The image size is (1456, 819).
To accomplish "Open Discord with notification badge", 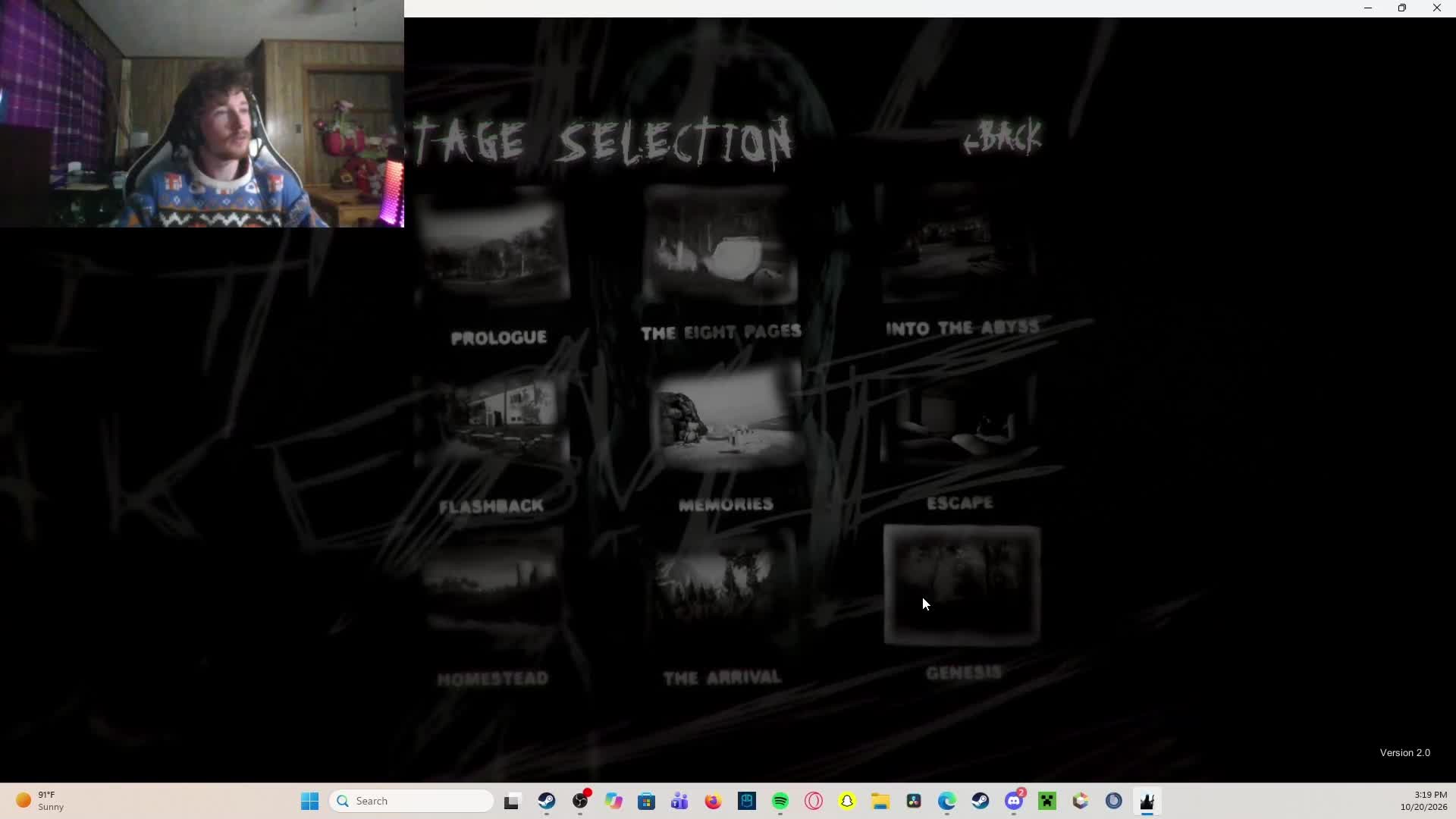I will tap(1014, 802).
